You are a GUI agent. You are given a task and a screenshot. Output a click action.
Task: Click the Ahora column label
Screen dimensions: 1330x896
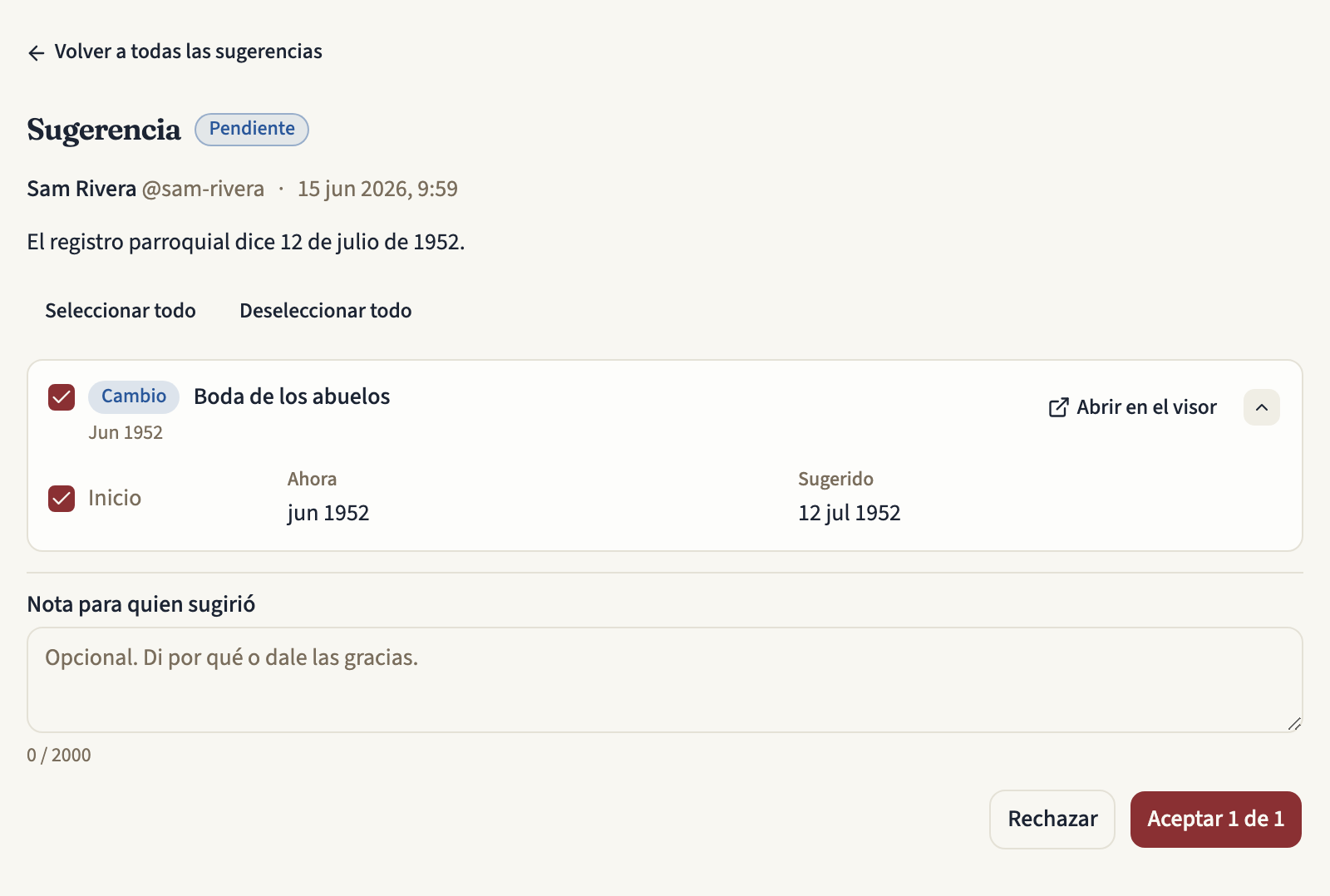coord(313,479)
